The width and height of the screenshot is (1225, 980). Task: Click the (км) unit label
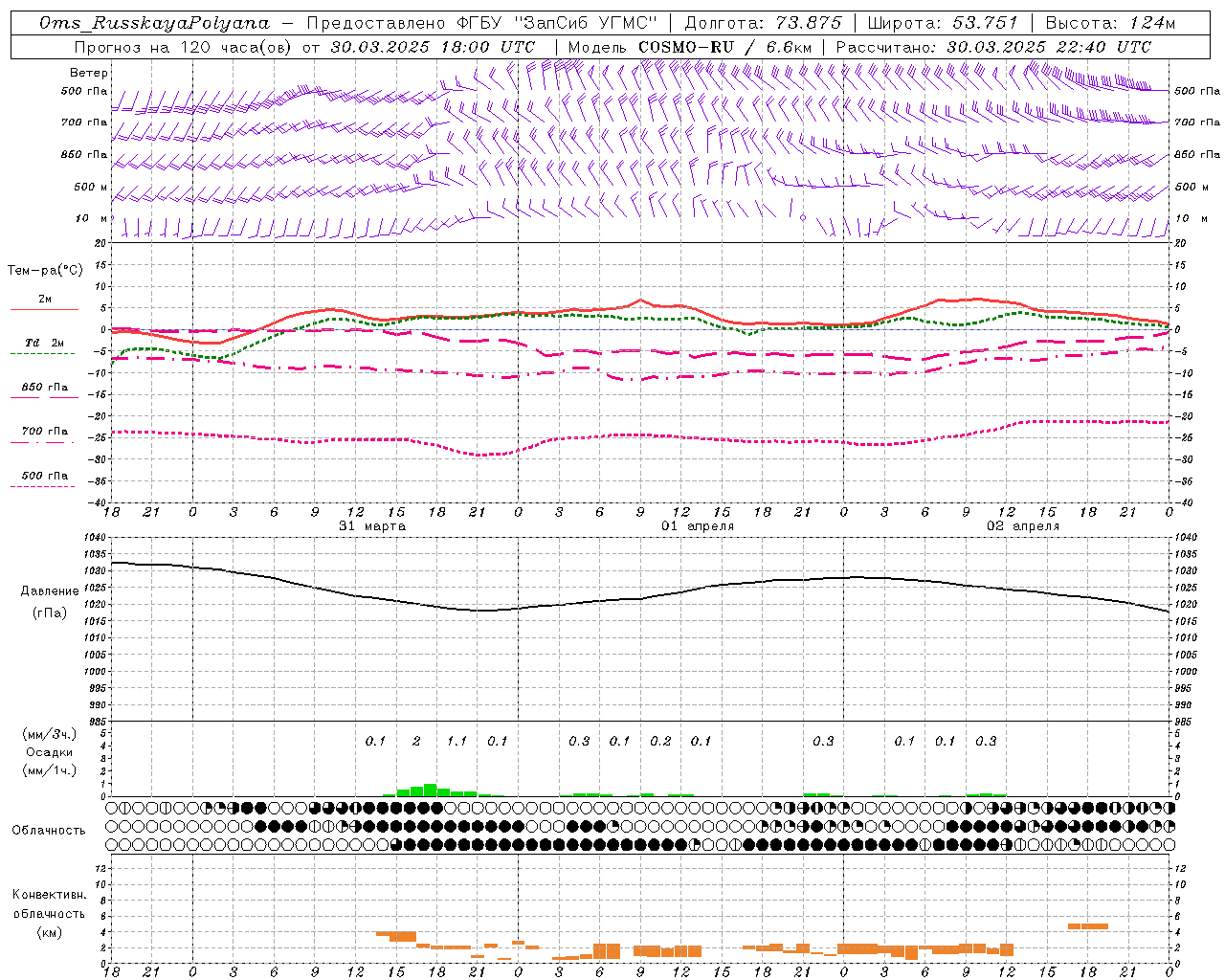[49, 932]
